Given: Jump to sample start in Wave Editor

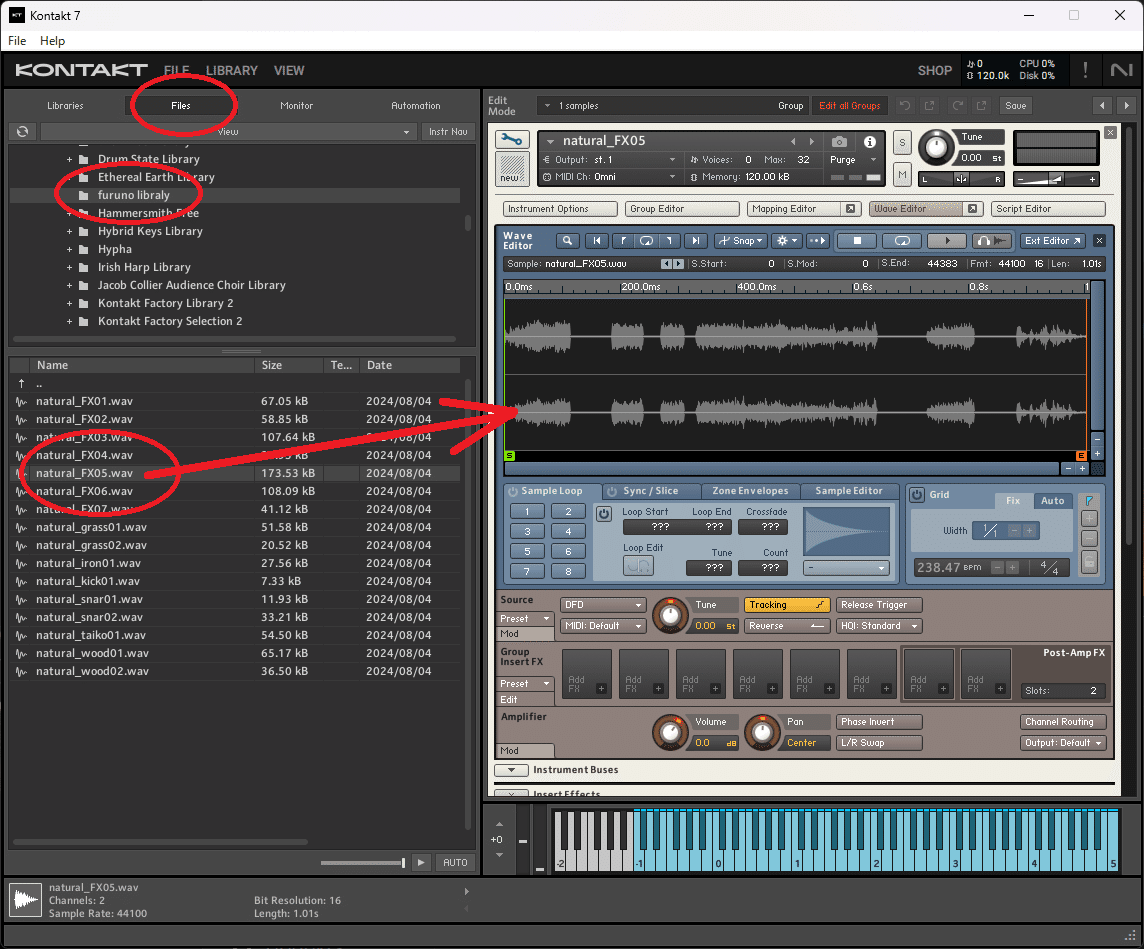Looking at the screenshot, I should coord(597,241).
